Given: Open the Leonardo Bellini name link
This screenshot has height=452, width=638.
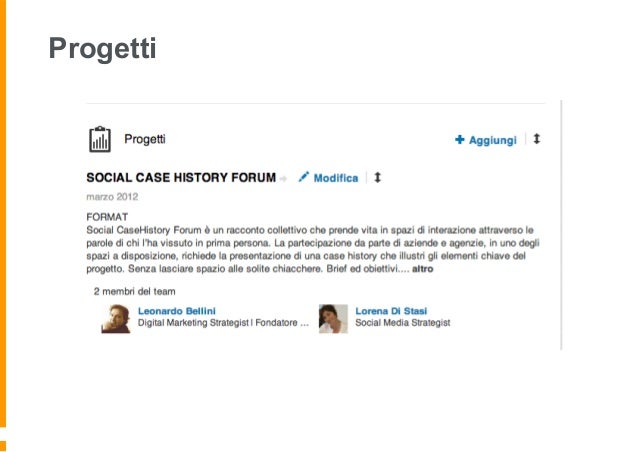Looking at the screenshot, I should pos(177,311).
